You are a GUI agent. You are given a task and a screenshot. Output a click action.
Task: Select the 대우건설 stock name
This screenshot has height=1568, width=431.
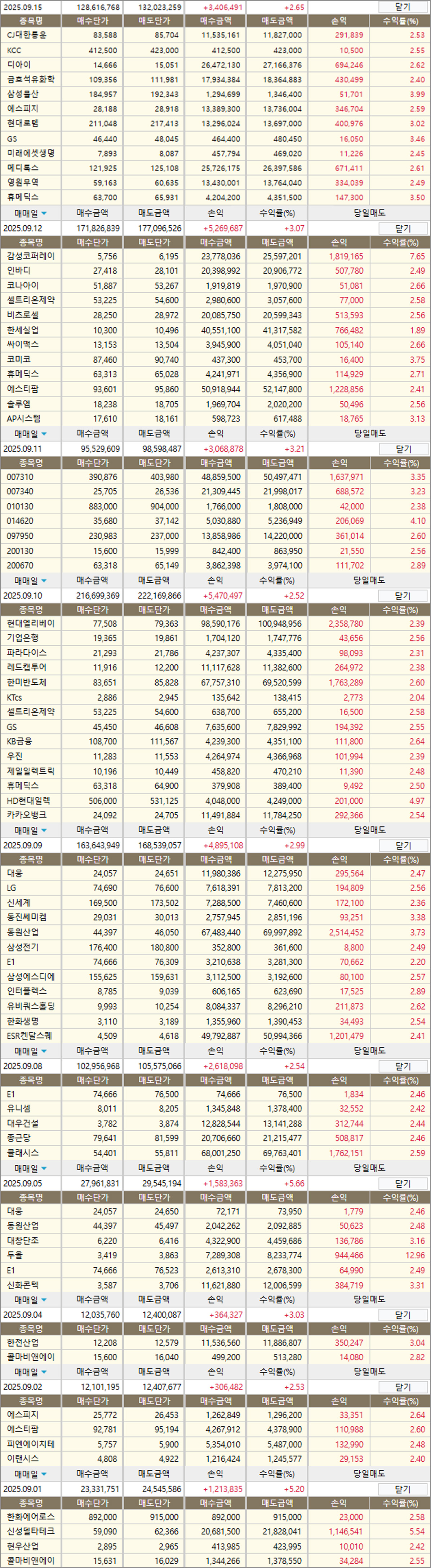[x=23, y=1124]
